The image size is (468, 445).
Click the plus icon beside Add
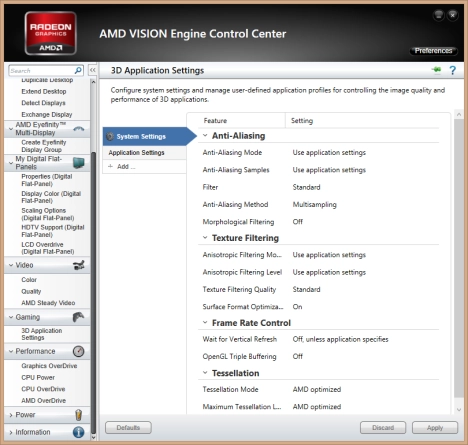tap(110, 166)
